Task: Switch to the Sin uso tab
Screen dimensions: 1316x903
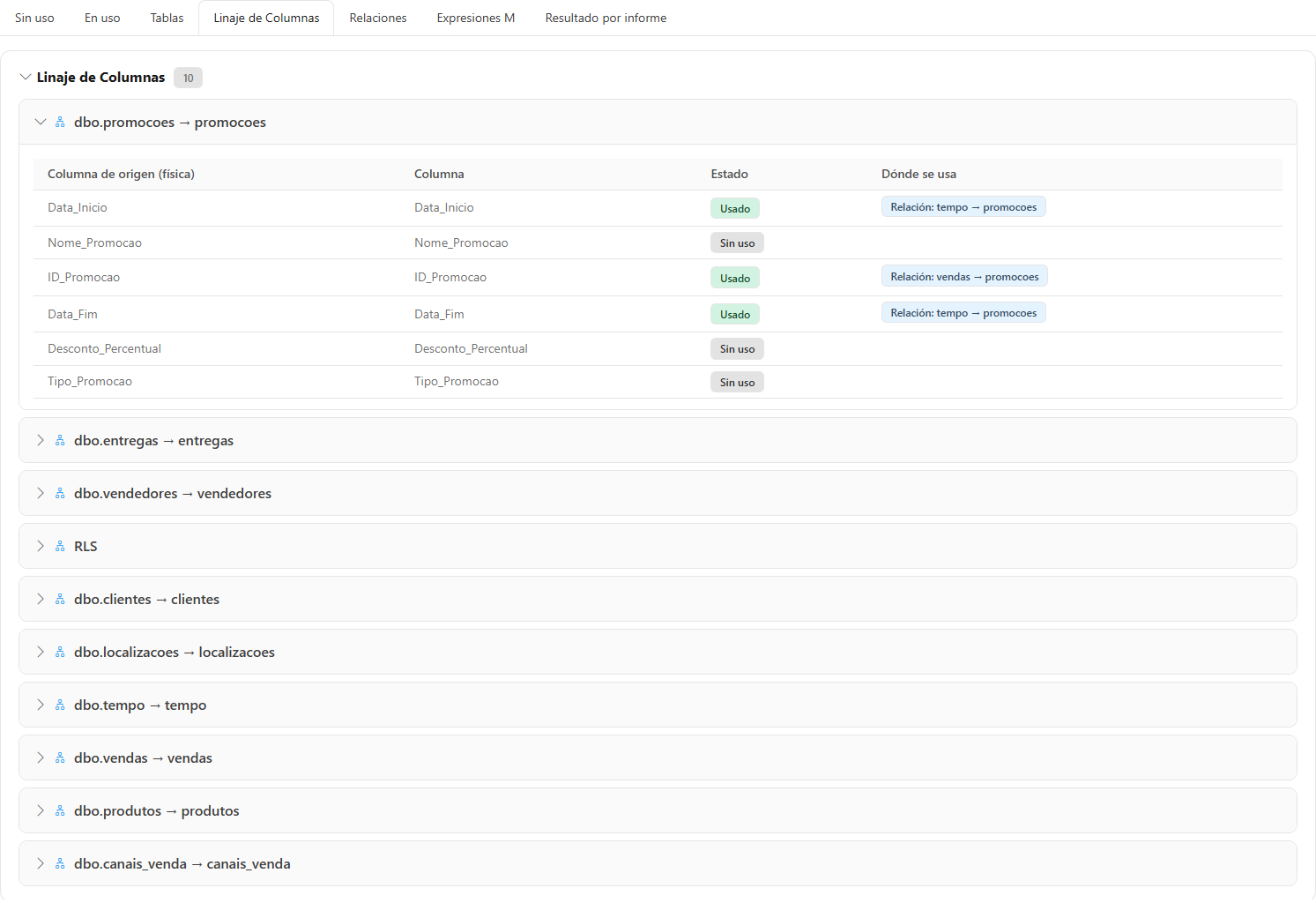Action: 34,18
